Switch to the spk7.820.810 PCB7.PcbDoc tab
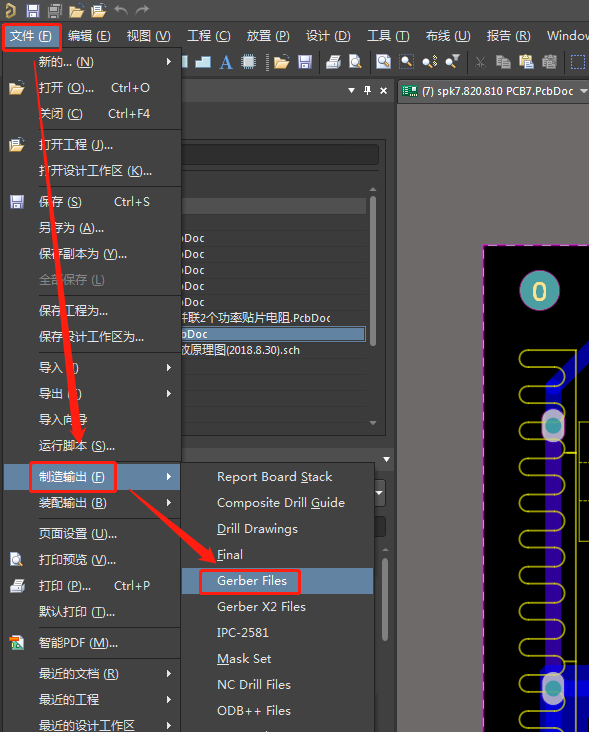The image size is (589, 732). click(492, 91)
